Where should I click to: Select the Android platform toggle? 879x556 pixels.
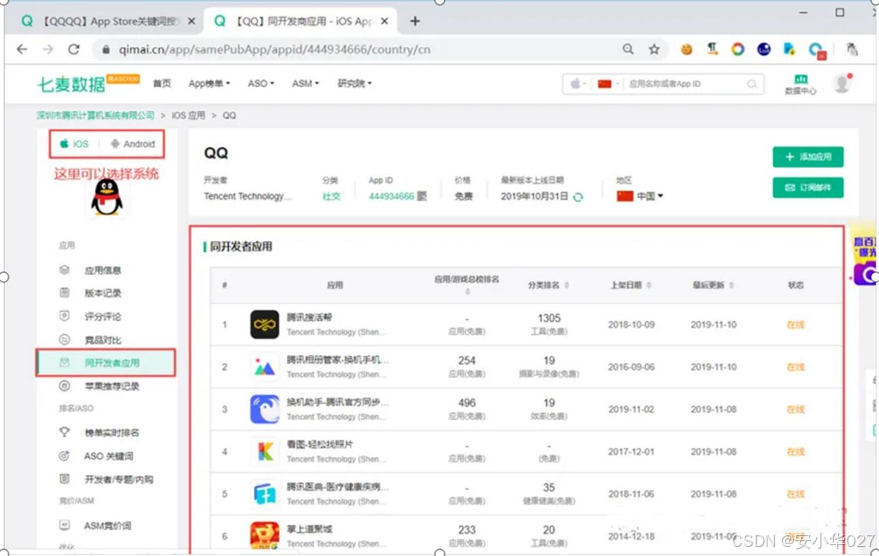pos(132,144)
